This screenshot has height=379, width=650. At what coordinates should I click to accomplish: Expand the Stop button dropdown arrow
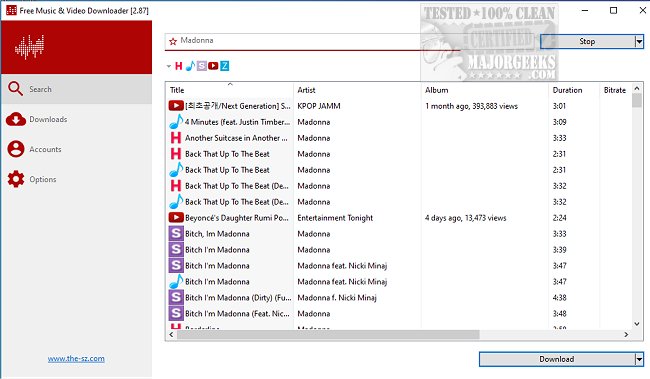click(639, 41)
